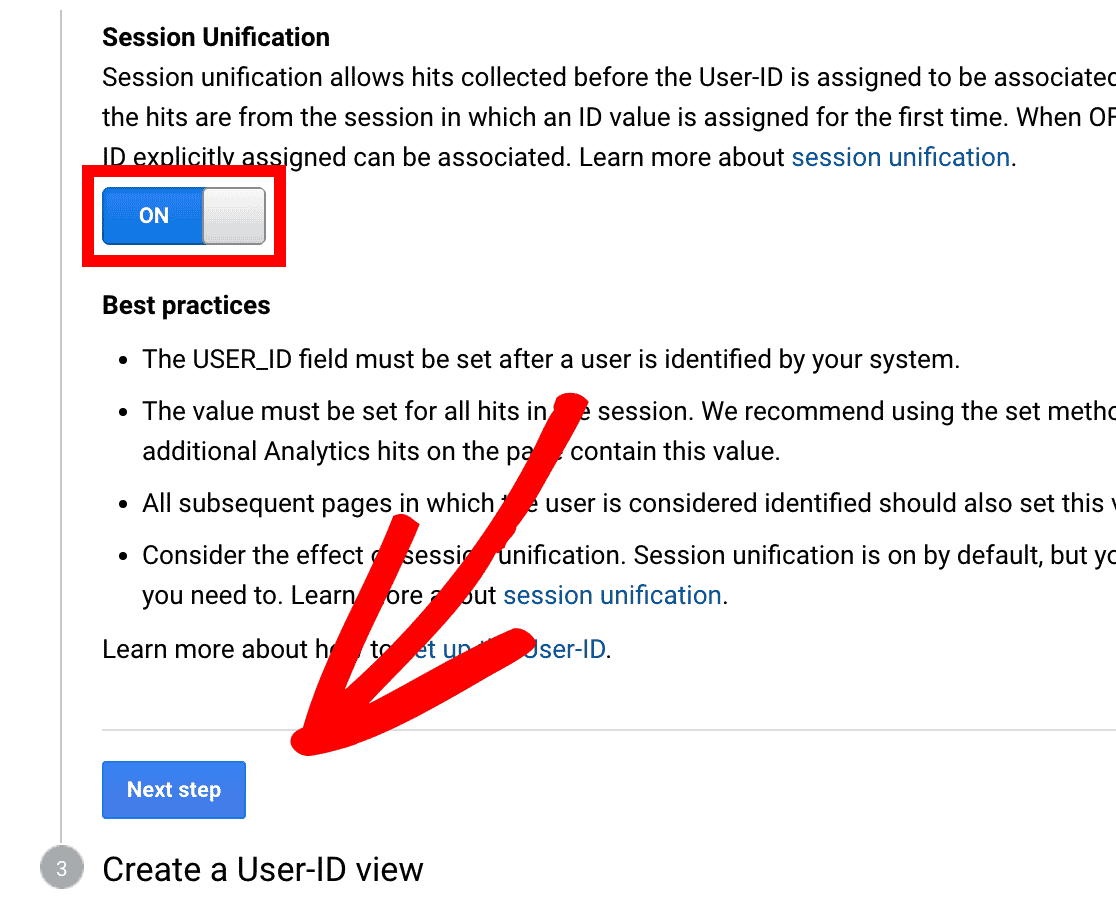The width and height of the screenshot is (1116, 914).
Task: Click the bullet dot before USER_ID field item
Action: click(123, 361)
